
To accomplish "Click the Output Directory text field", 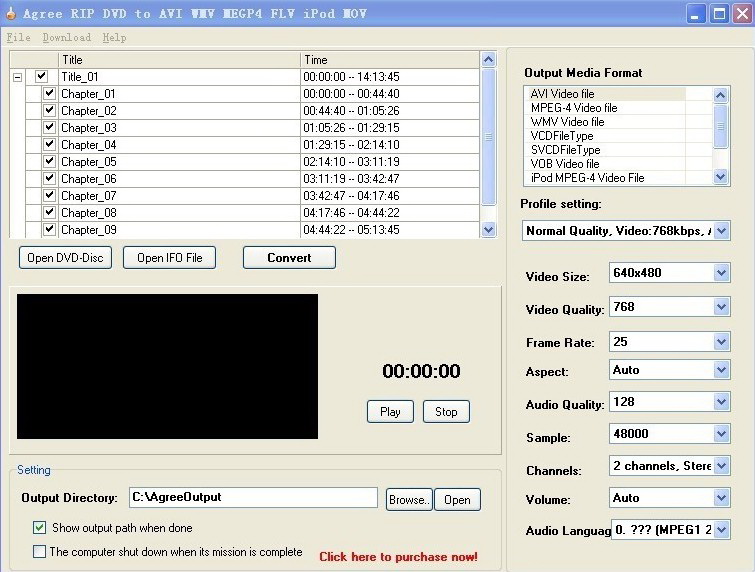I will click(253, 498).
